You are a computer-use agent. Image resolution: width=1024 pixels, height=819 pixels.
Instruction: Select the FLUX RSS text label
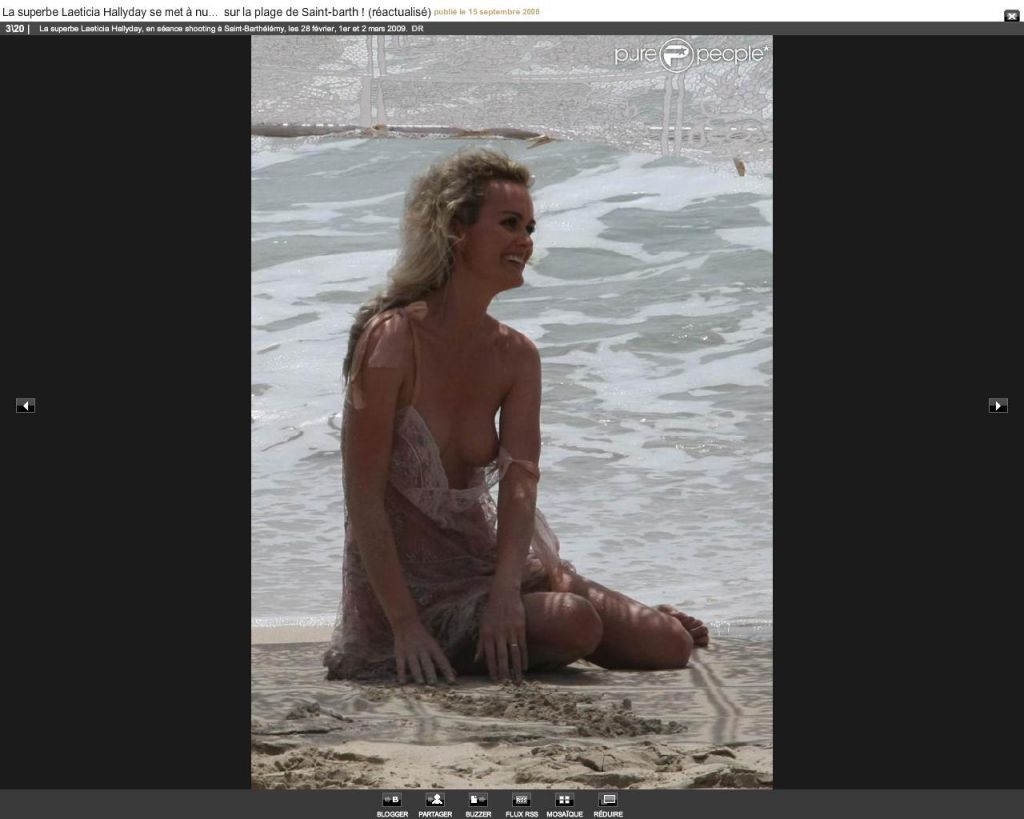[521, 814]
